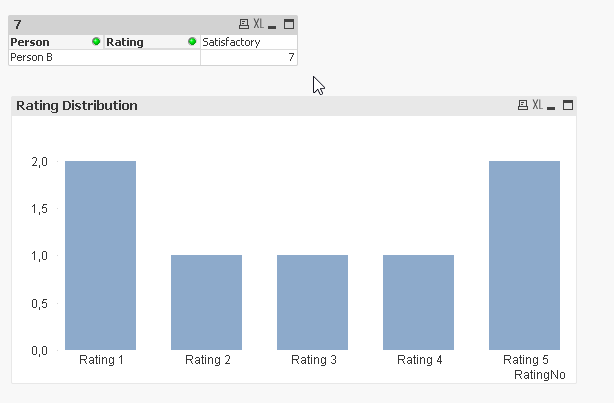Print the Rating Distribution chart

pos(522,105)
